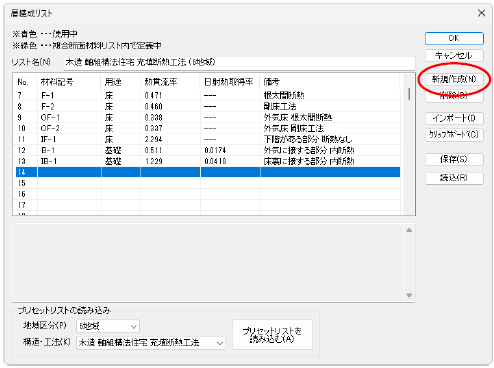Click the 0.0174 solar gain value
The height and width of the screenshot is (368, 494).
(215, 150)
